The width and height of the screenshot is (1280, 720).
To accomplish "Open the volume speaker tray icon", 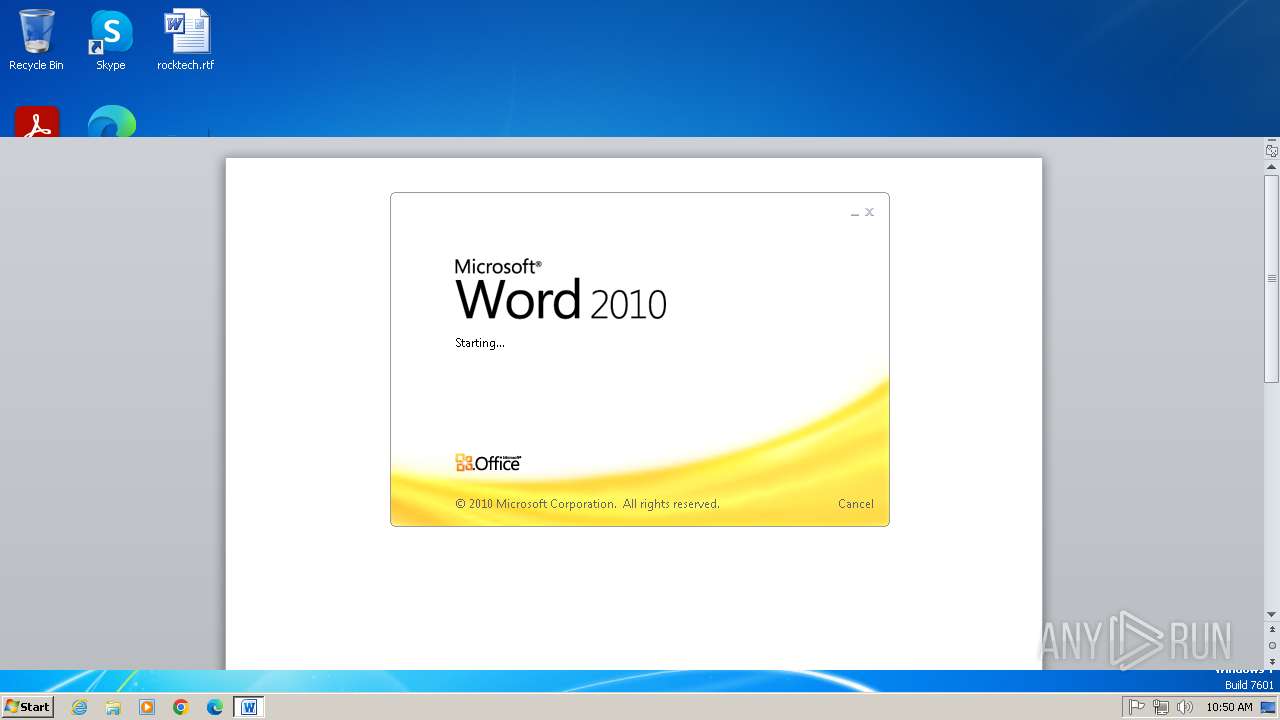I will [x=1185, y=707].
